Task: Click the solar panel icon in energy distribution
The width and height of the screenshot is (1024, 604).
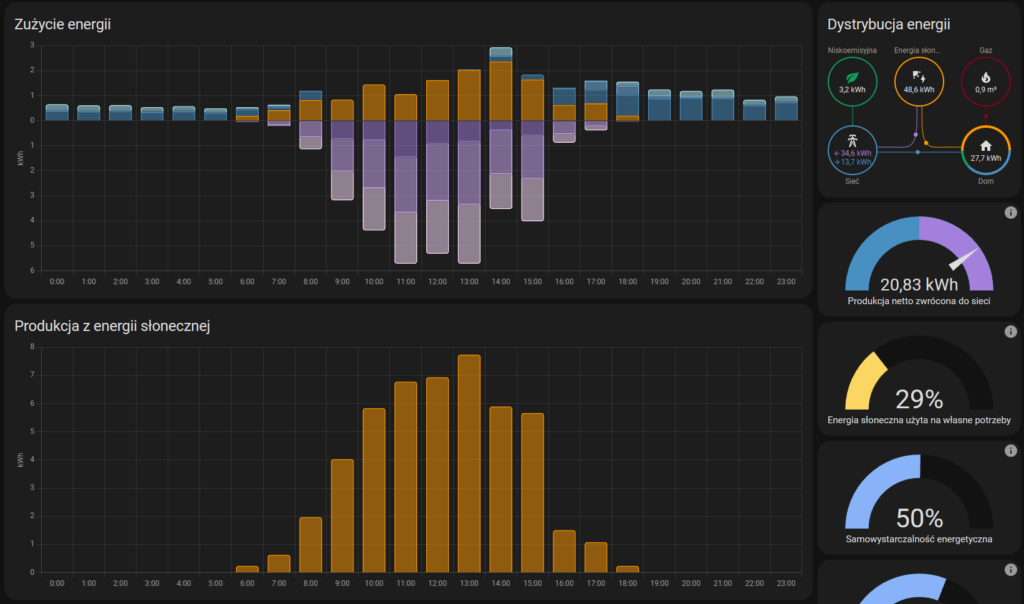Action: tap(918, 77)
